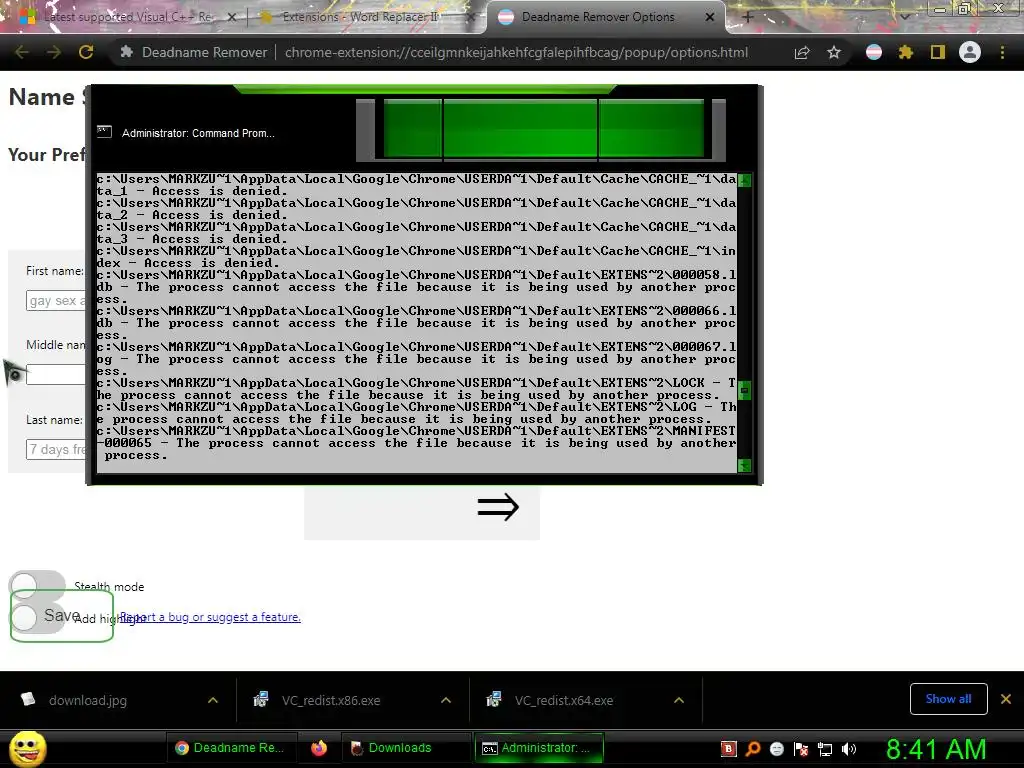Viewport: 1024px width, 768px height.
Task: Focus the First name input field
Action: [56, 300]
